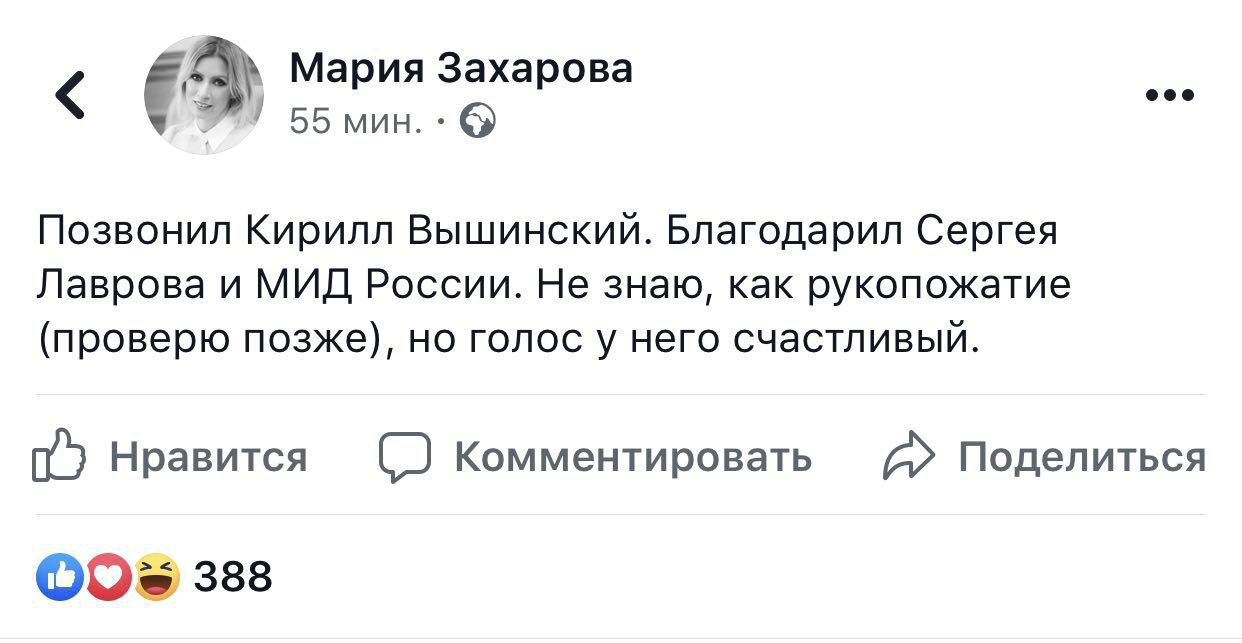1242x643 pixels.
Task: Click the last line ending with счастливый
Action: click(505, 340)
